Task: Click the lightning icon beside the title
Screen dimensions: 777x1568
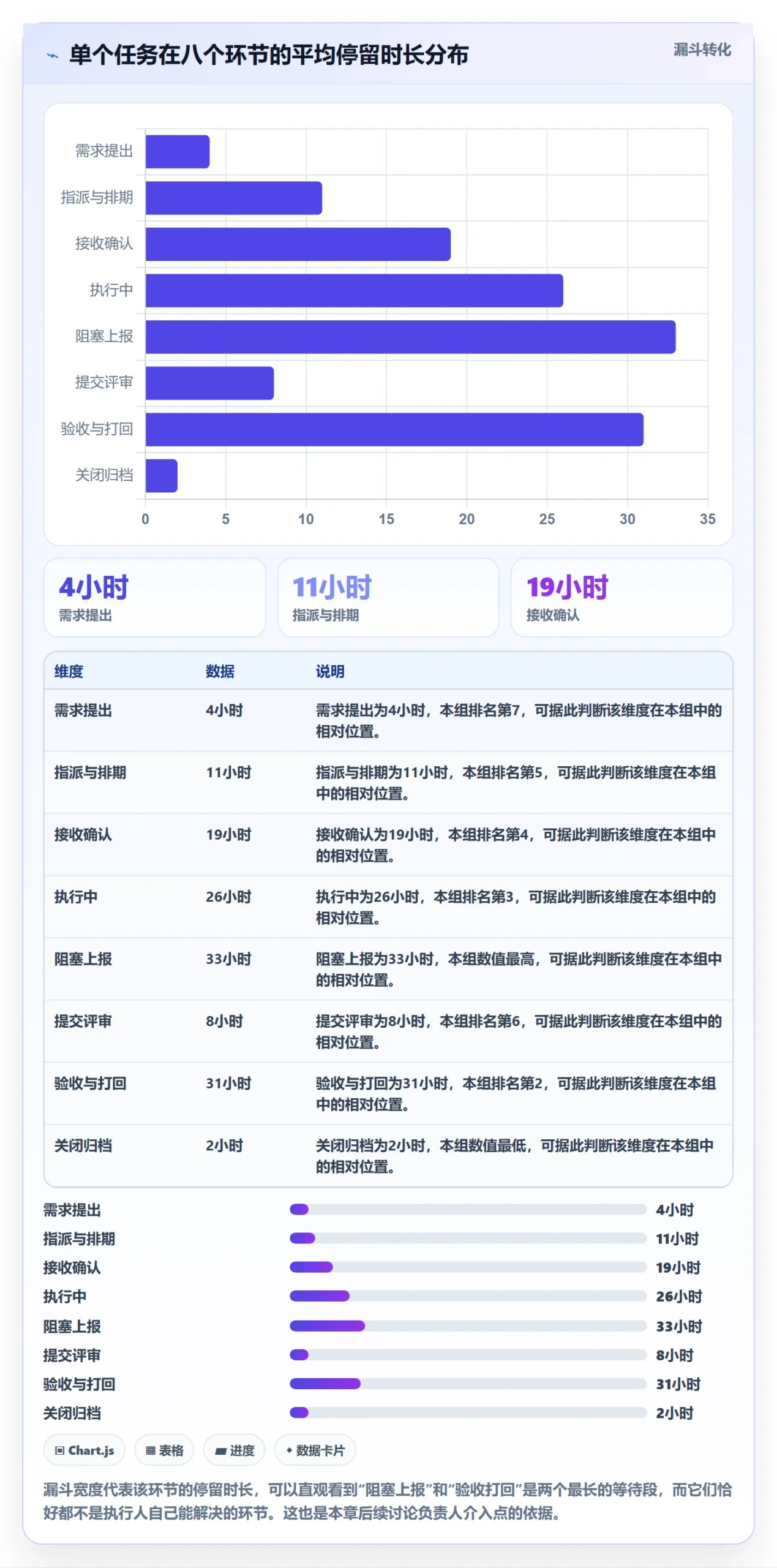Action: [53, 56]
